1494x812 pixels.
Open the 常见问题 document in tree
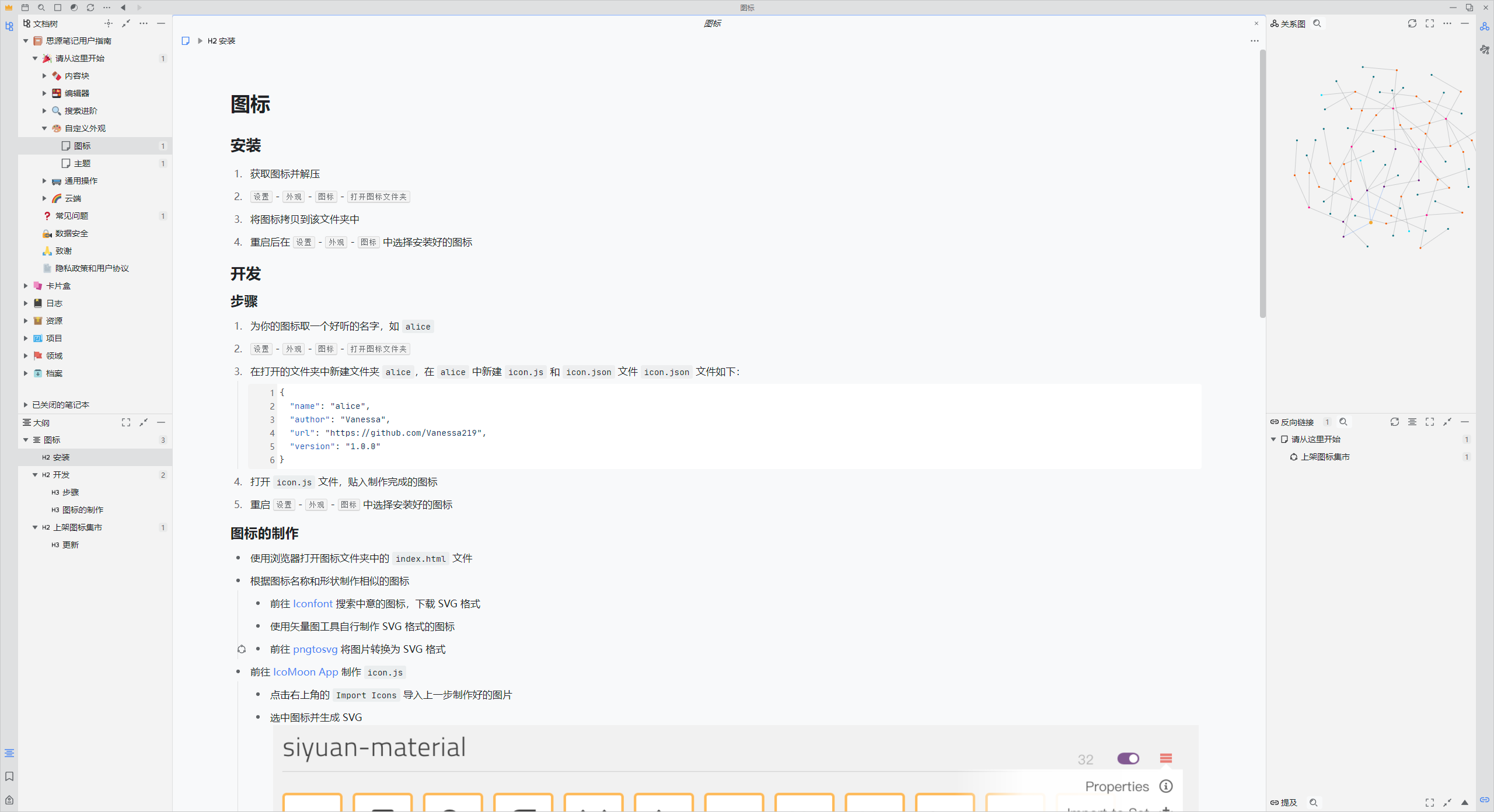95,216
